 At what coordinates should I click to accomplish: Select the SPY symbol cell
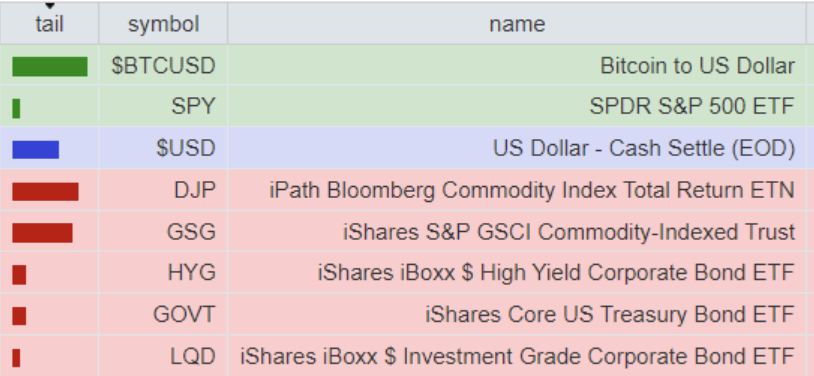click(163, 106)
